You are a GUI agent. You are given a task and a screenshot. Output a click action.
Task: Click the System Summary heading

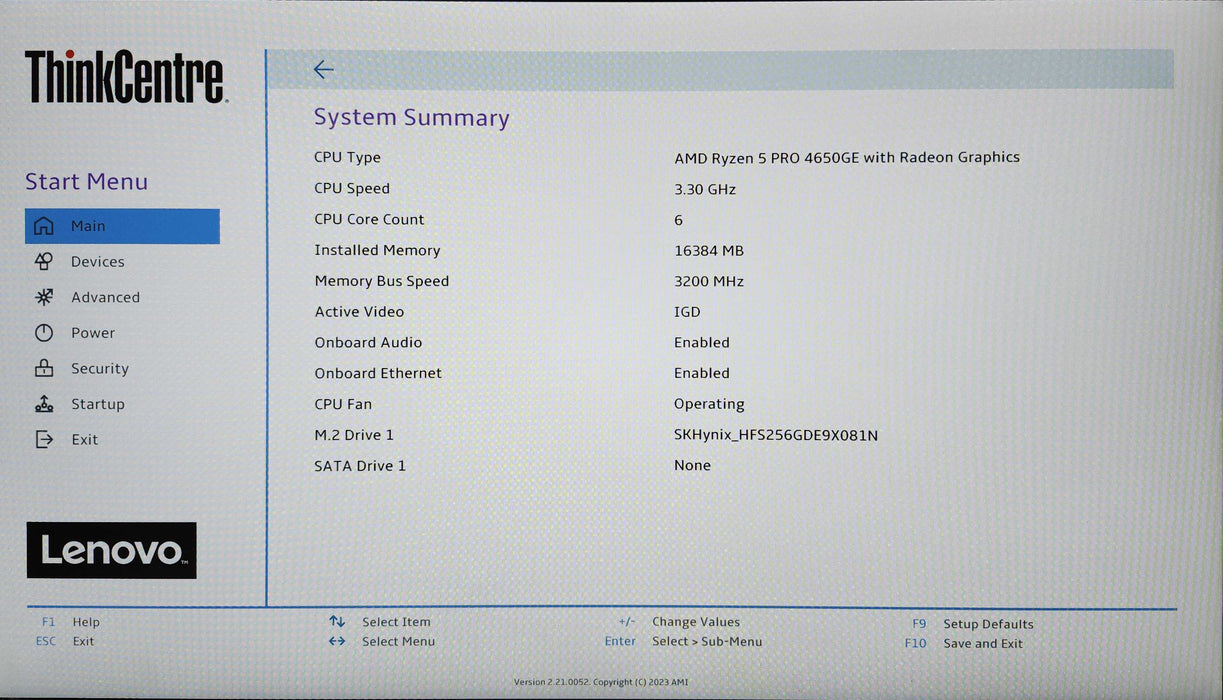pyautogui.click(x=412, y=118)
